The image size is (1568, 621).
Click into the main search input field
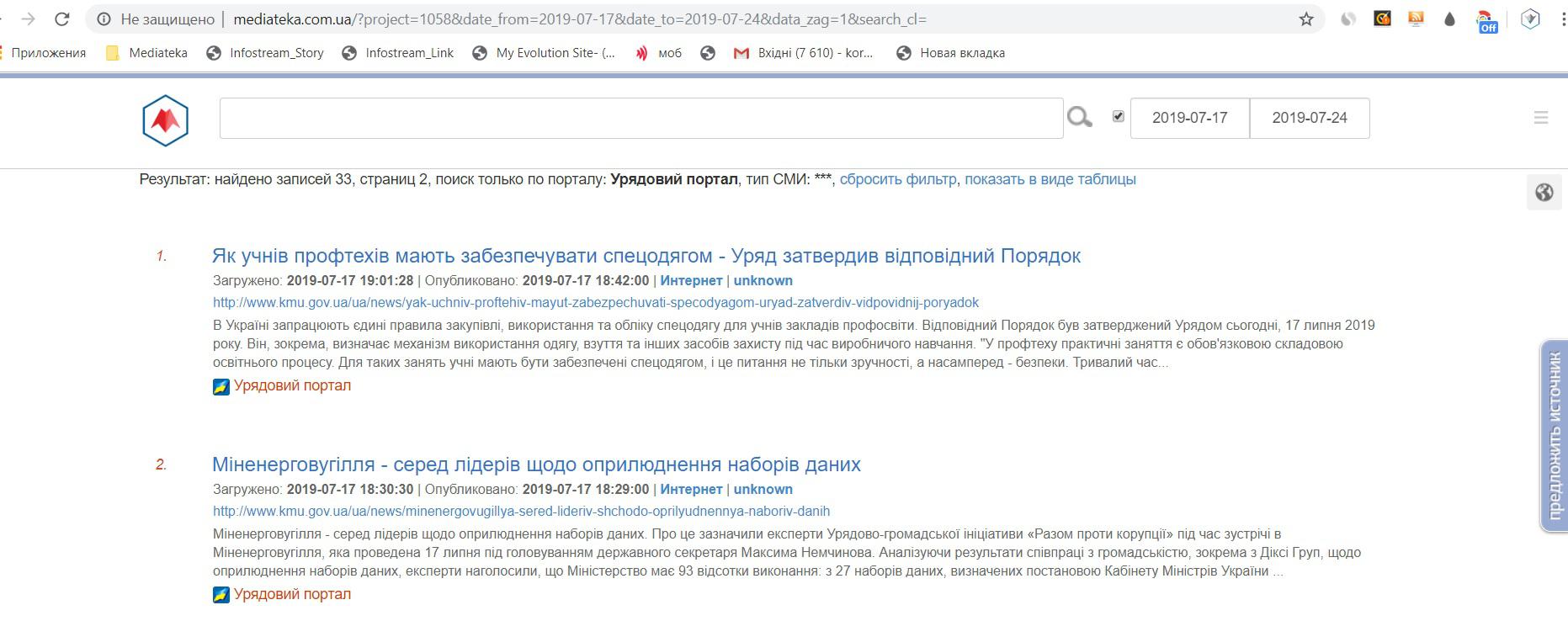coord(640,118)
